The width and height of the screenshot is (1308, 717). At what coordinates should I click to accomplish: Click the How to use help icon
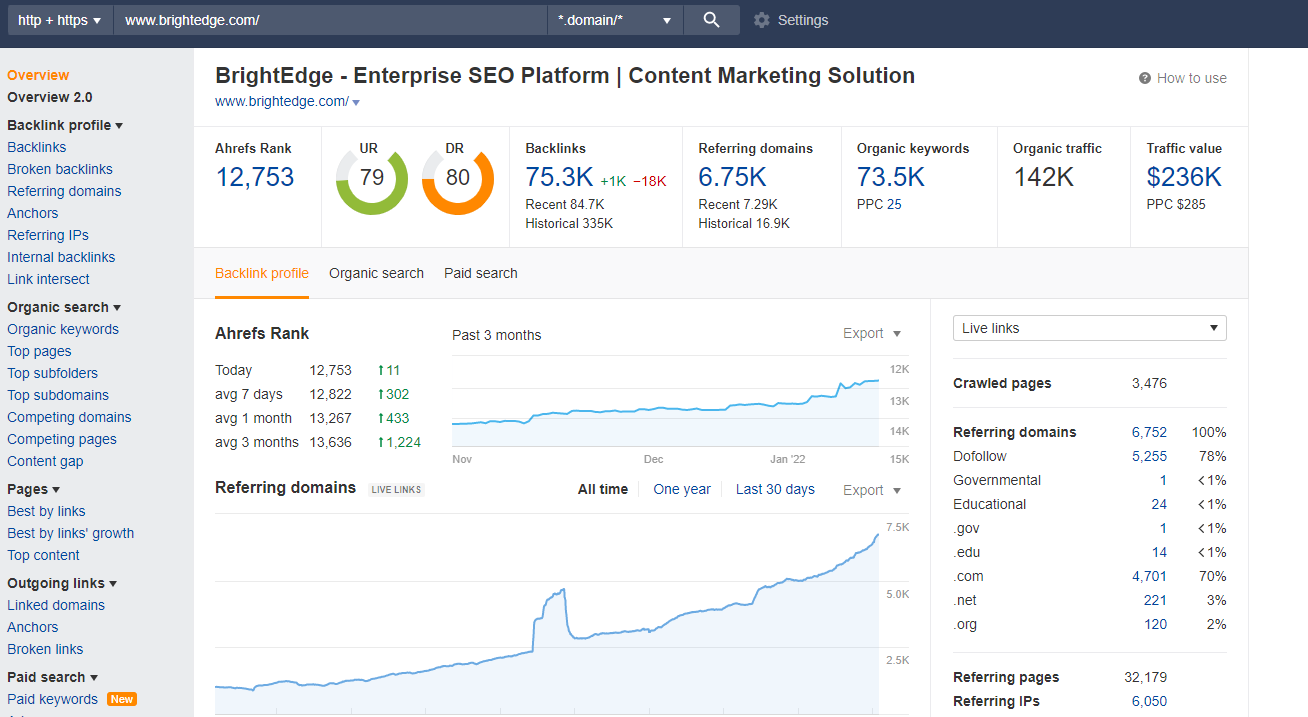pyautogui.click(x=1145, y=78)
